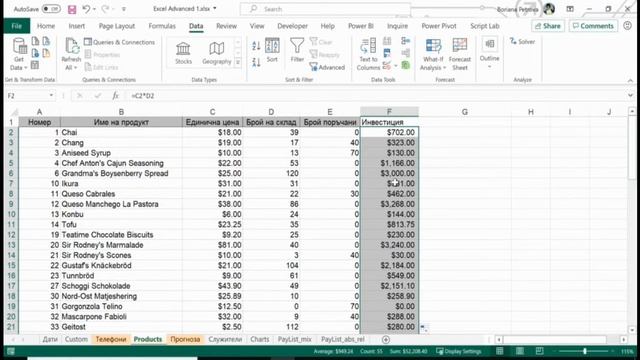Expand the Data Types gallery
This screenshot has width=640, height=360.
238,62
